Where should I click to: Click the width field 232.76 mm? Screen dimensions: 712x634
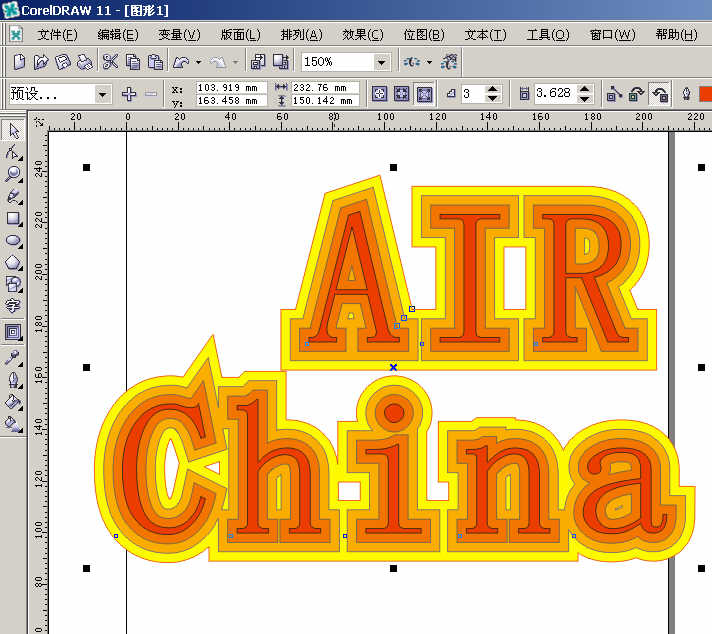pyautogui.click(x=325, y=87)
